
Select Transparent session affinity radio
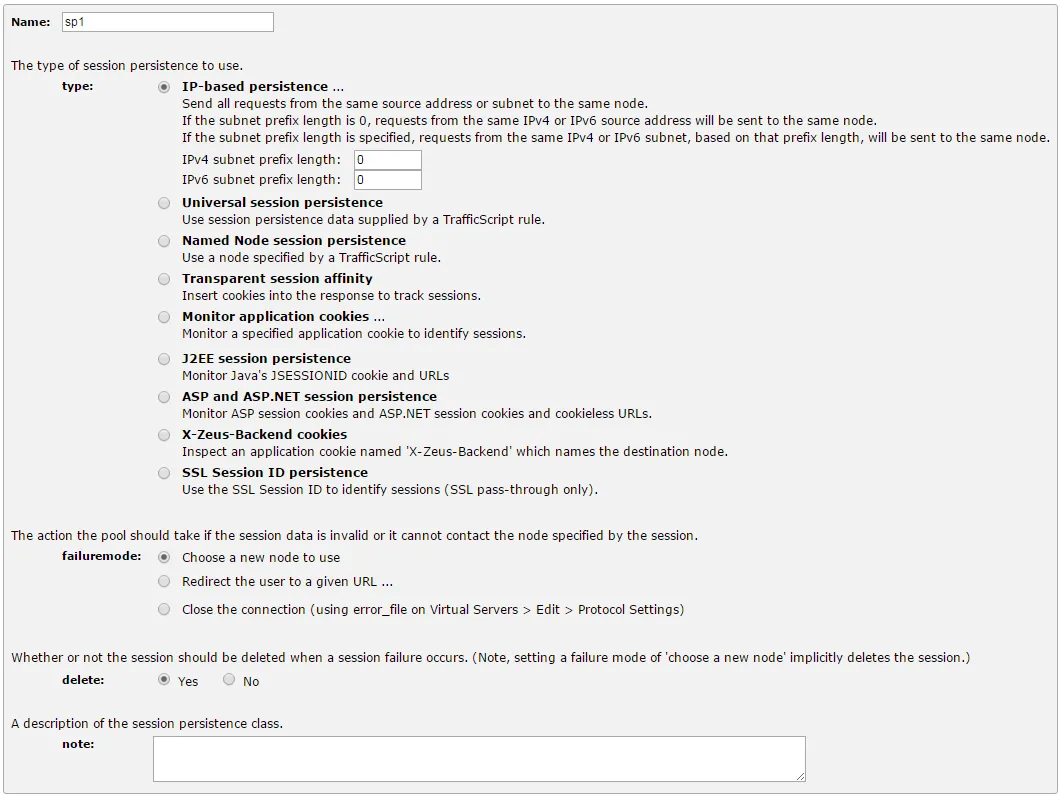pos(164,279)
